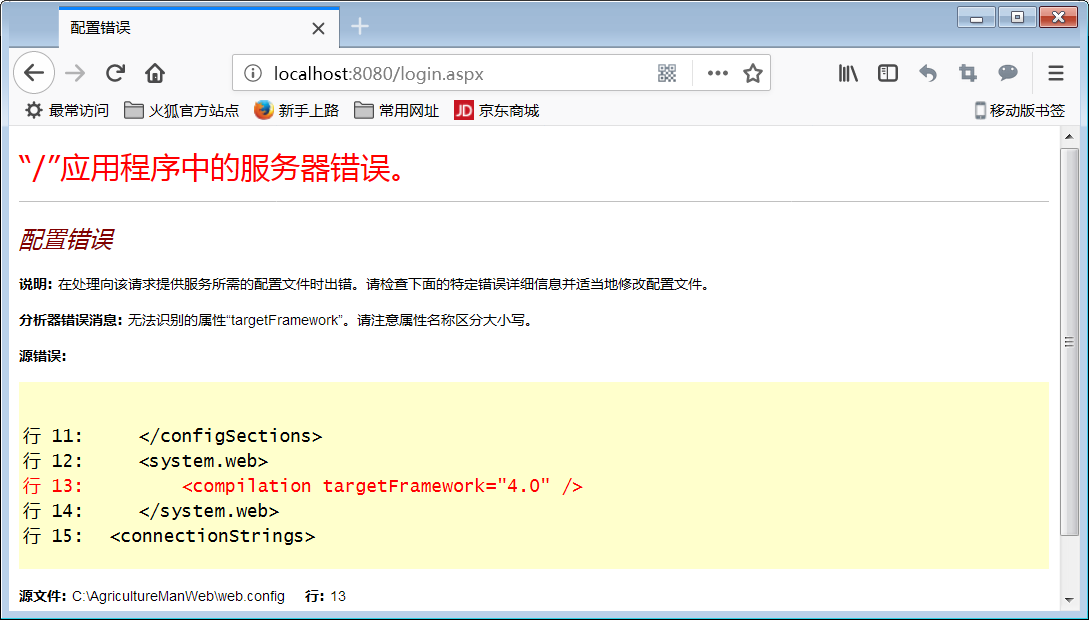The height and width of the screenshot is (620, 1089).
Task: Click the 配置错误 italic heading
Action: 66,240
